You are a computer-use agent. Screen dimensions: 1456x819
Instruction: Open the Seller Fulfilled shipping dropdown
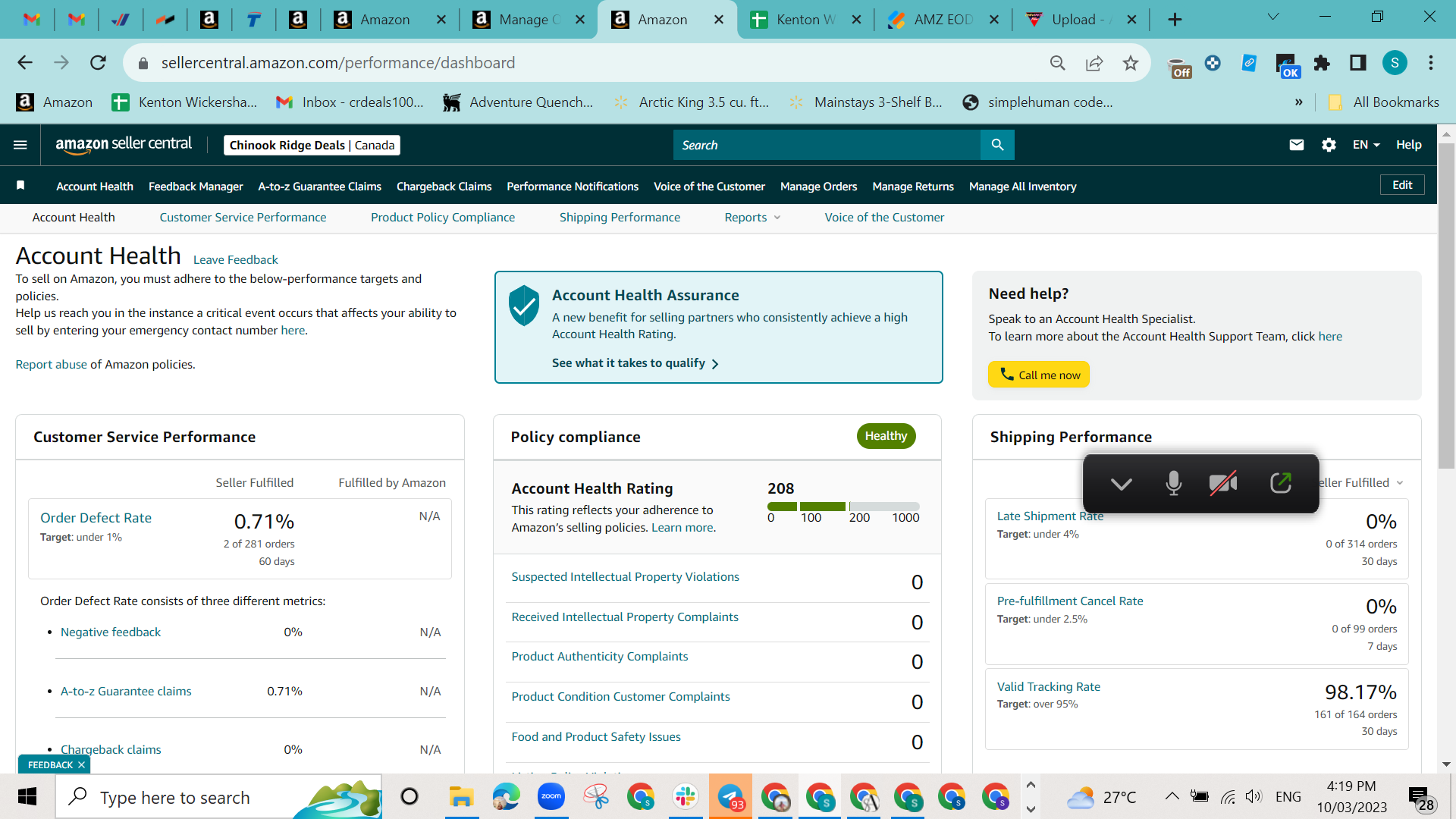pos(1360,483)
